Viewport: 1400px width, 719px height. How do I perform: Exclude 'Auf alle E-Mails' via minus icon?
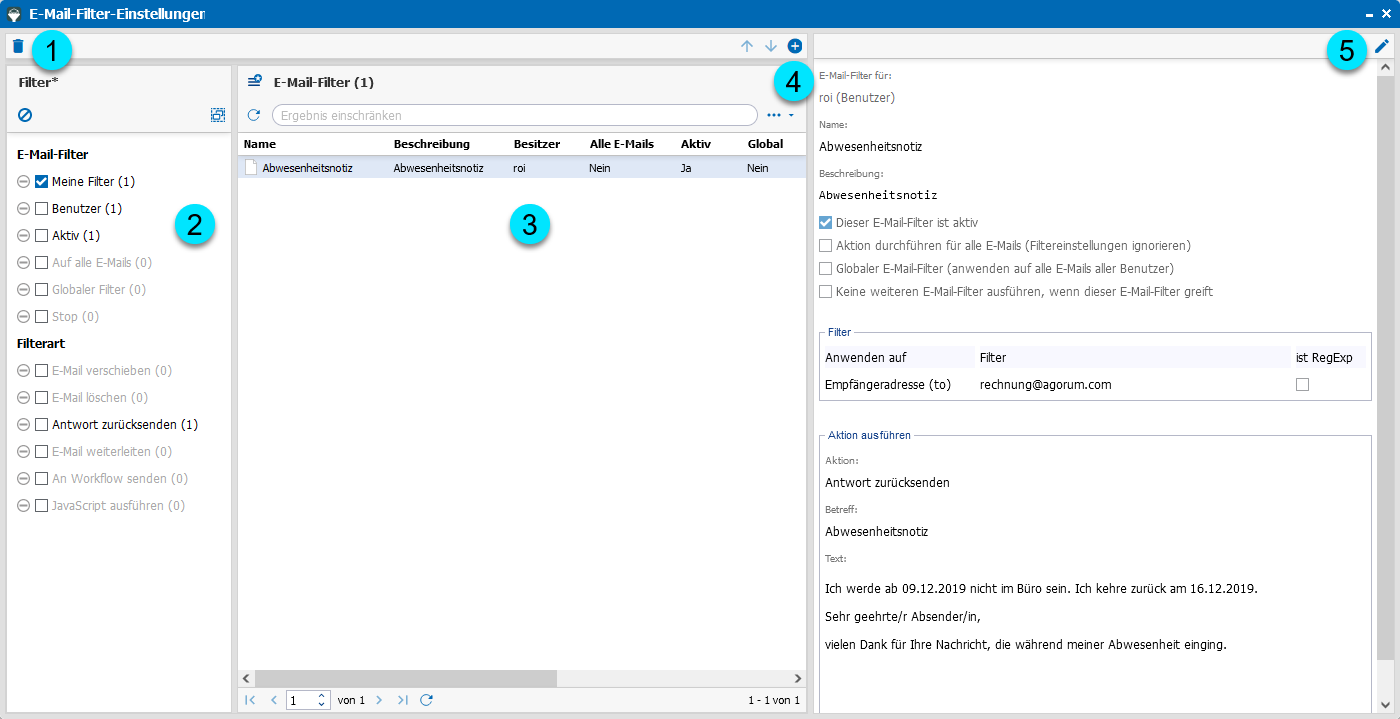pyautogui.click(x=24, y=263)
